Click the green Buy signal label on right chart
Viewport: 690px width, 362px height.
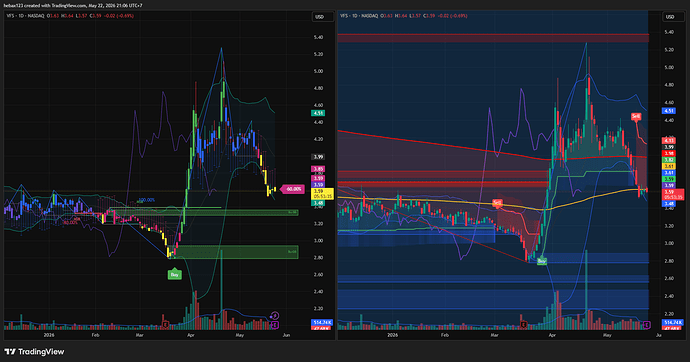pyautogui.click(x=542, y=261)
